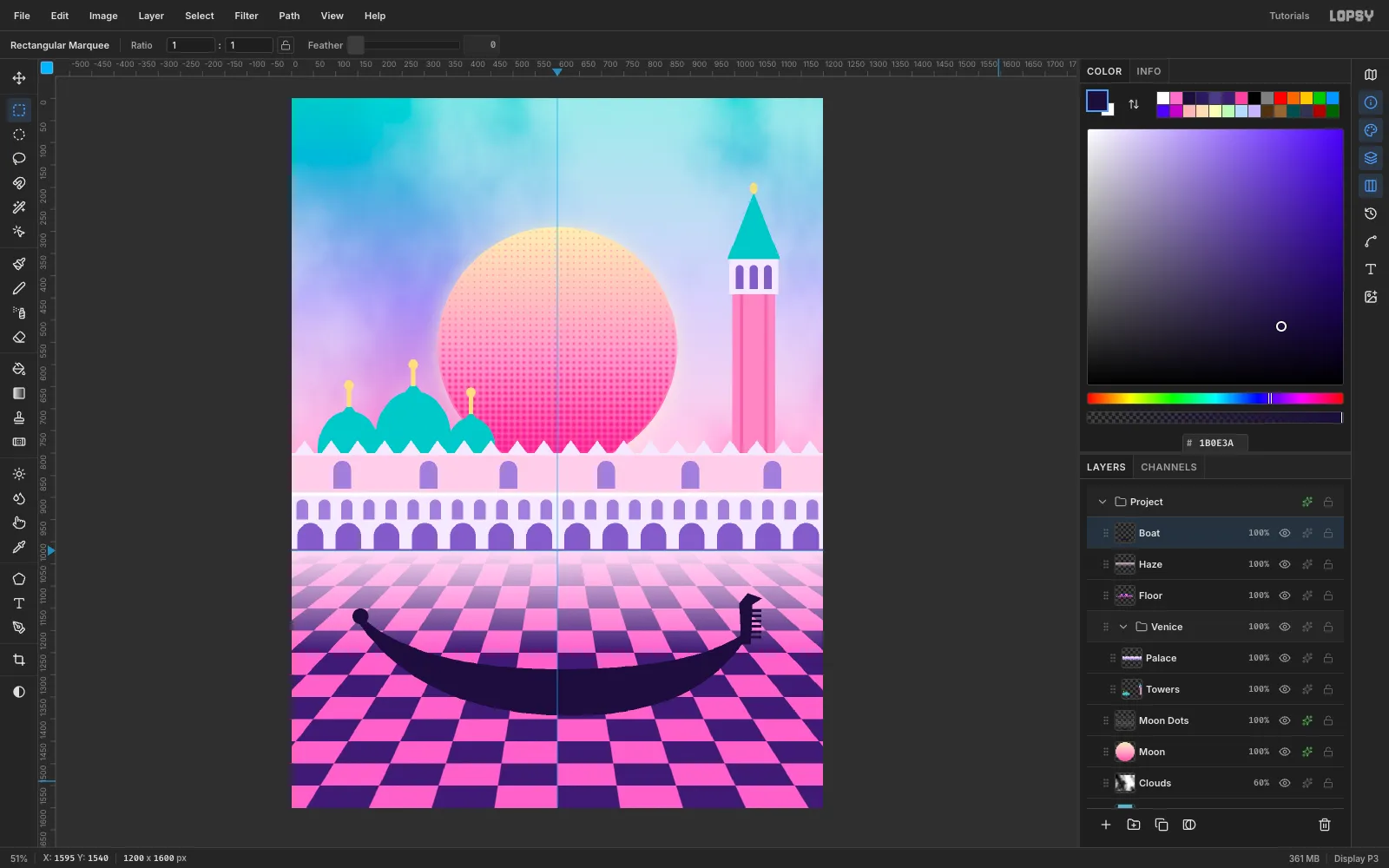The width and height of the screenshot is (1389, 868).
Task: Select the Pen path tool
Action: (19, 628)
